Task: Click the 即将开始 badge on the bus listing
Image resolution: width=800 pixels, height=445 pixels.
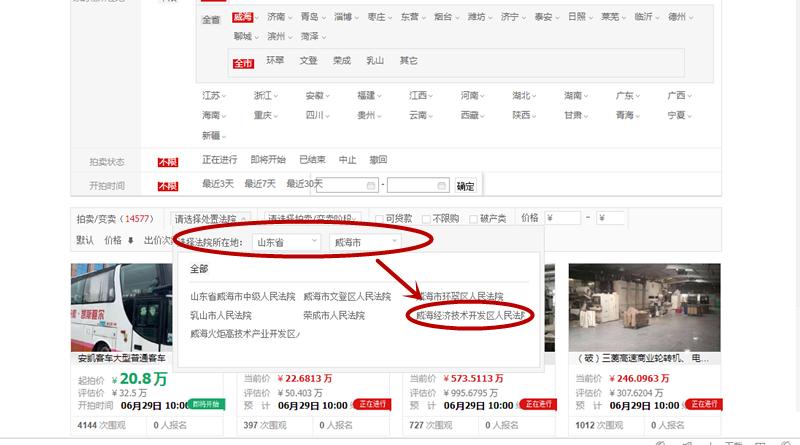Action: pos(207,404)
